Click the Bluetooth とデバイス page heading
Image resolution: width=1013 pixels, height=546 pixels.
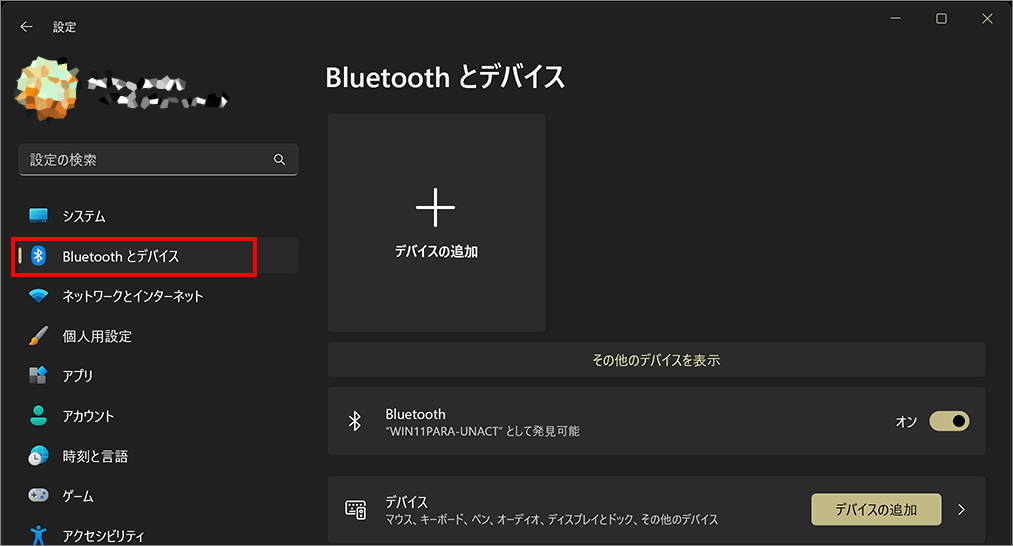(445, 77)
